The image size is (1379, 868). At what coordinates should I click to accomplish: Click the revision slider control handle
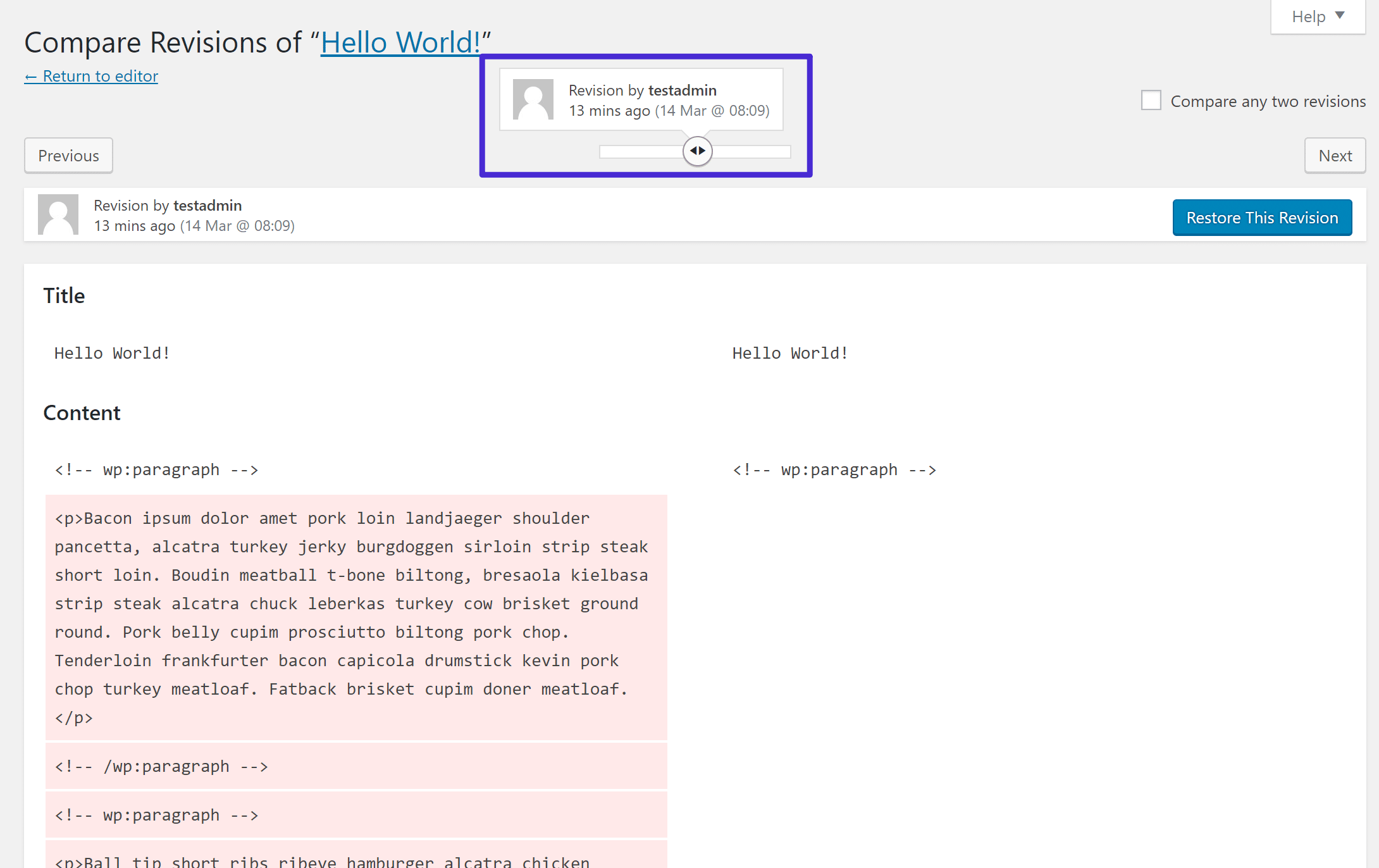pyautogui.click(x=697, y=151)
